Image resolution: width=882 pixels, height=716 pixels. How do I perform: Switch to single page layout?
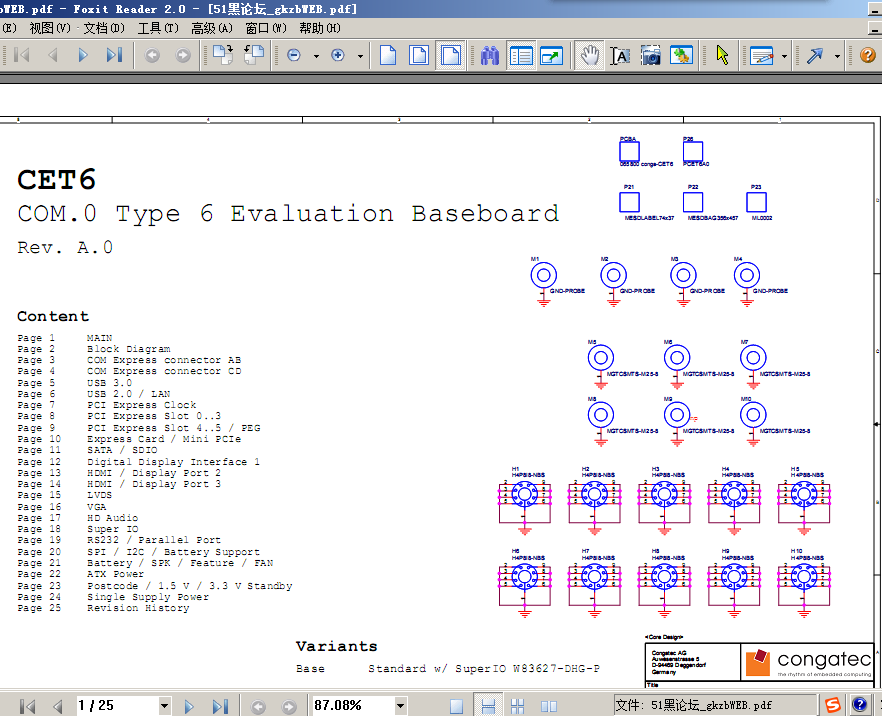point(456,706)
